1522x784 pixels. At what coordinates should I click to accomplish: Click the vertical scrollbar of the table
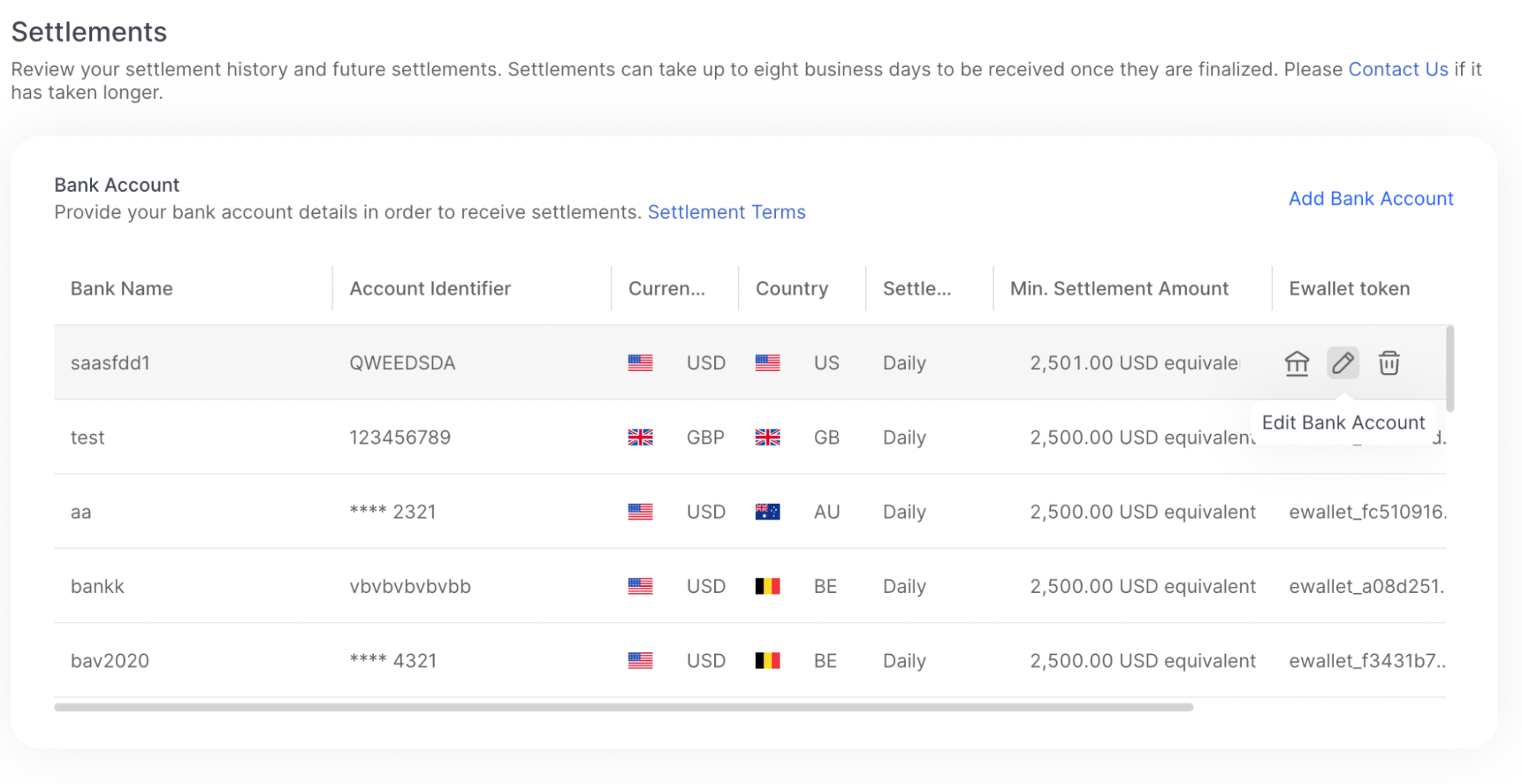point(1450,369)
